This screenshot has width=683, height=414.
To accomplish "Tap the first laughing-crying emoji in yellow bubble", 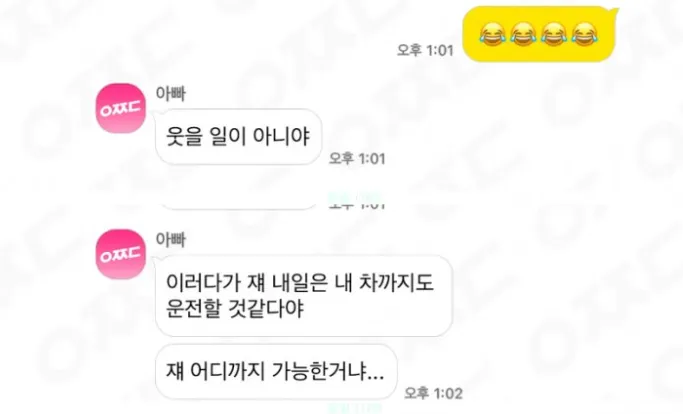I will point(492,35).
